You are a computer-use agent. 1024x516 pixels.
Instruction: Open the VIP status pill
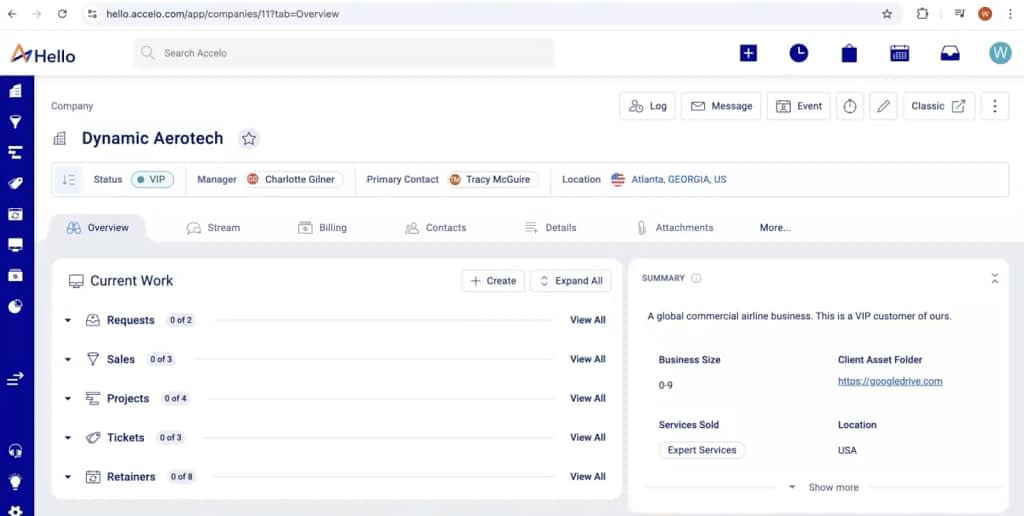tap(152, 180)
